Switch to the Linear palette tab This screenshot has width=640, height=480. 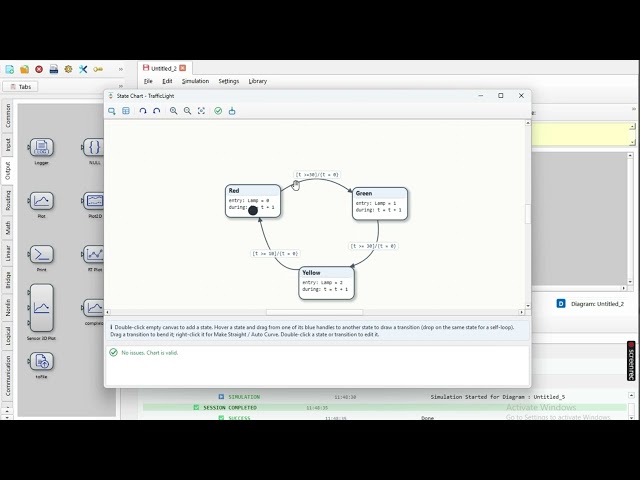point(8,253)
